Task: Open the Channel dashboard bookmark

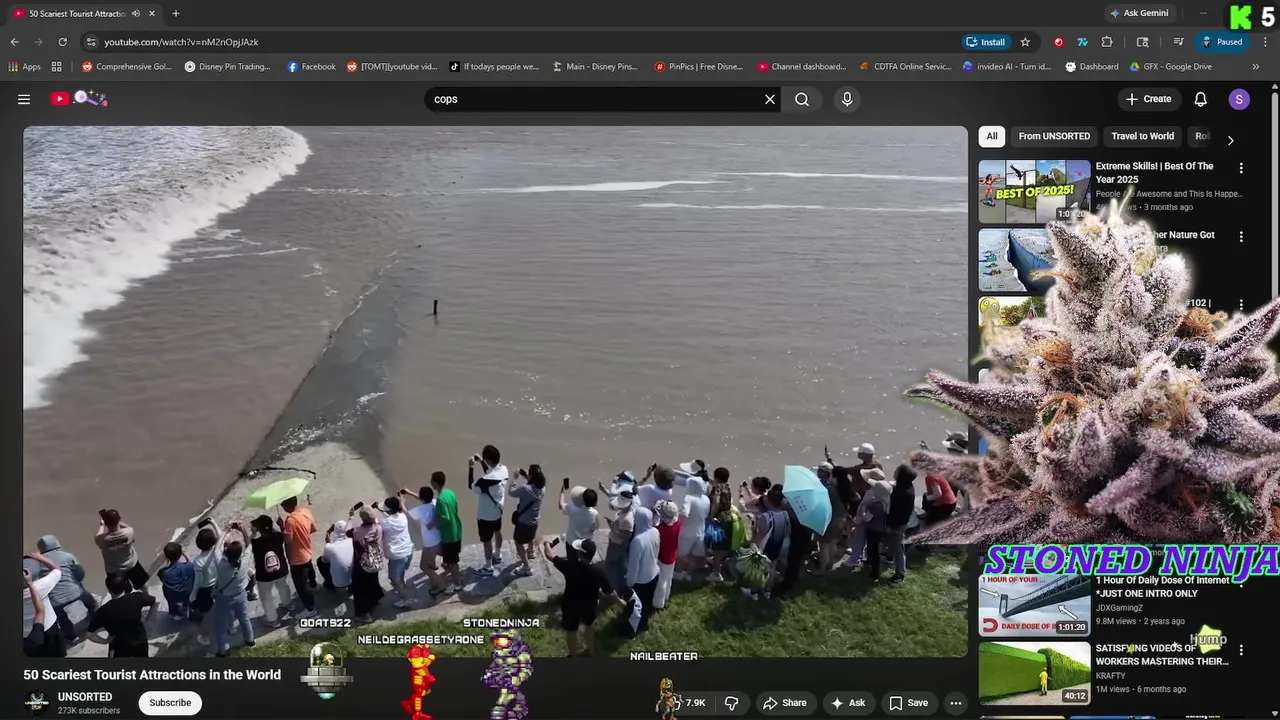Action: [801, 67]
